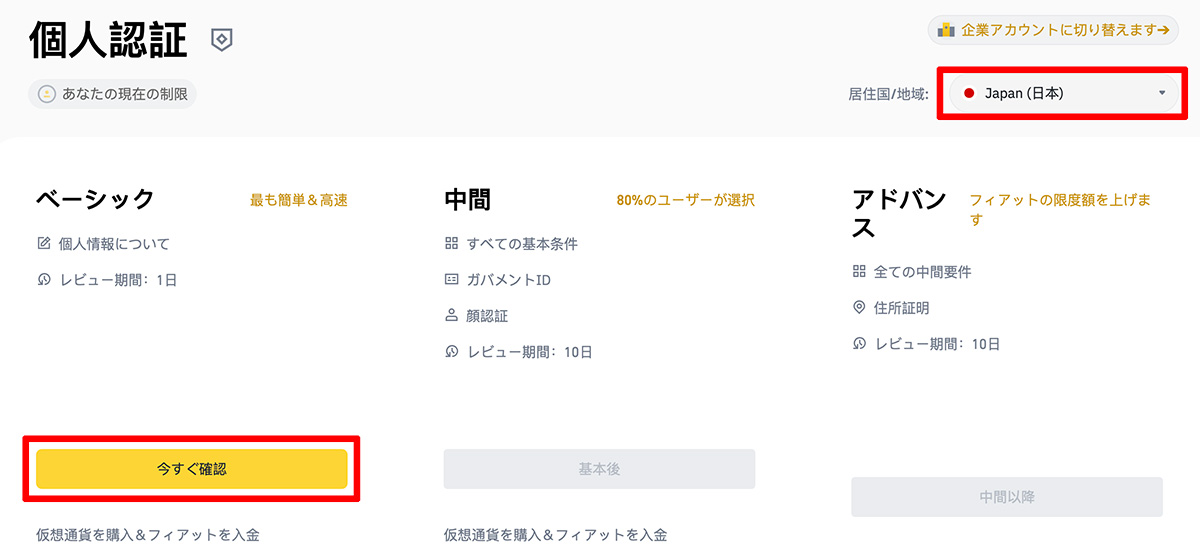
Task: Click the location pin icon beside 住所証明
Action: pyautogui.click(x=859, y=308)
